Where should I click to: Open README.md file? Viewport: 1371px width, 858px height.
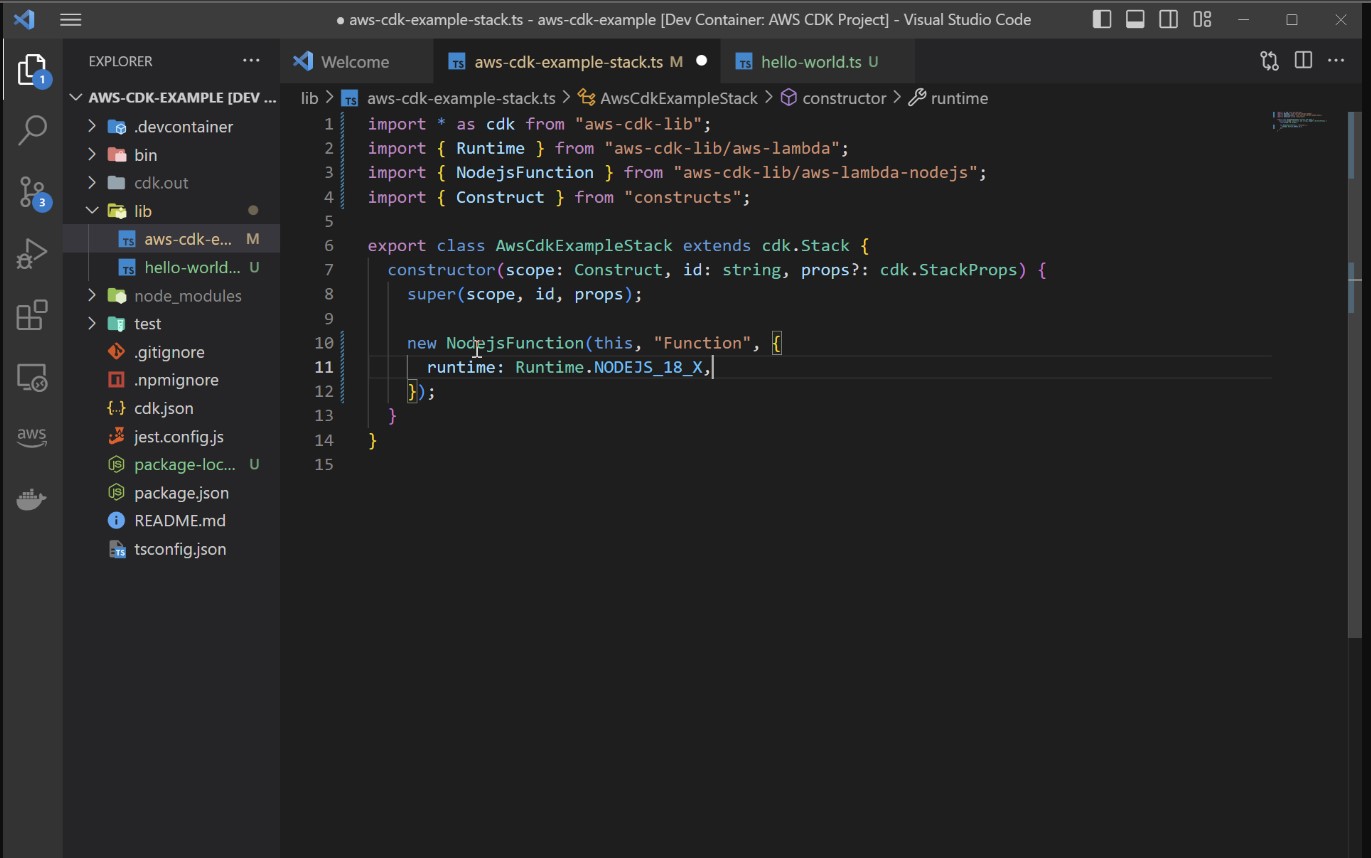coord(172,521)
